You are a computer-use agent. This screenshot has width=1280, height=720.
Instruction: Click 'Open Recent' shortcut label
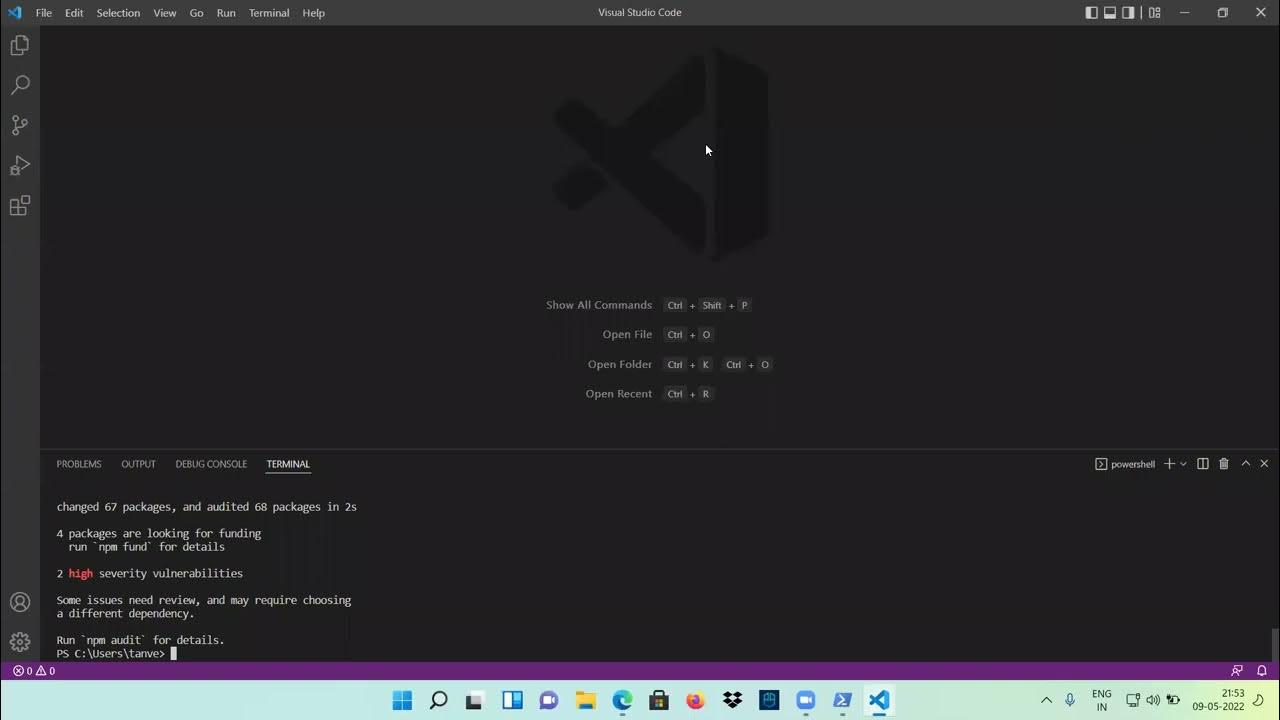619,394
